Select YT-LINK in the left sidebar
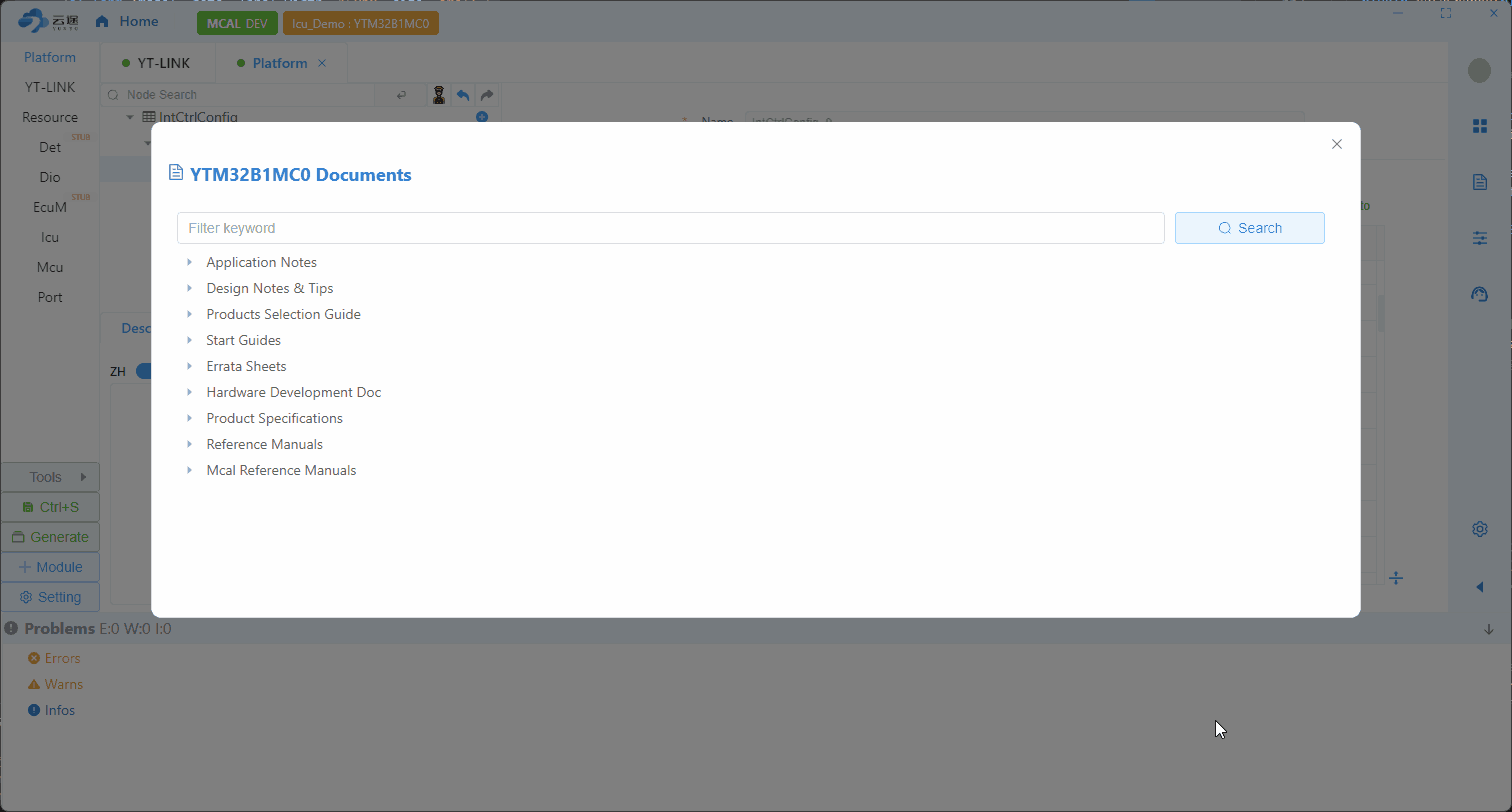Image resolution: width=1512 pixels, height=812 pixels. (50, 87)
